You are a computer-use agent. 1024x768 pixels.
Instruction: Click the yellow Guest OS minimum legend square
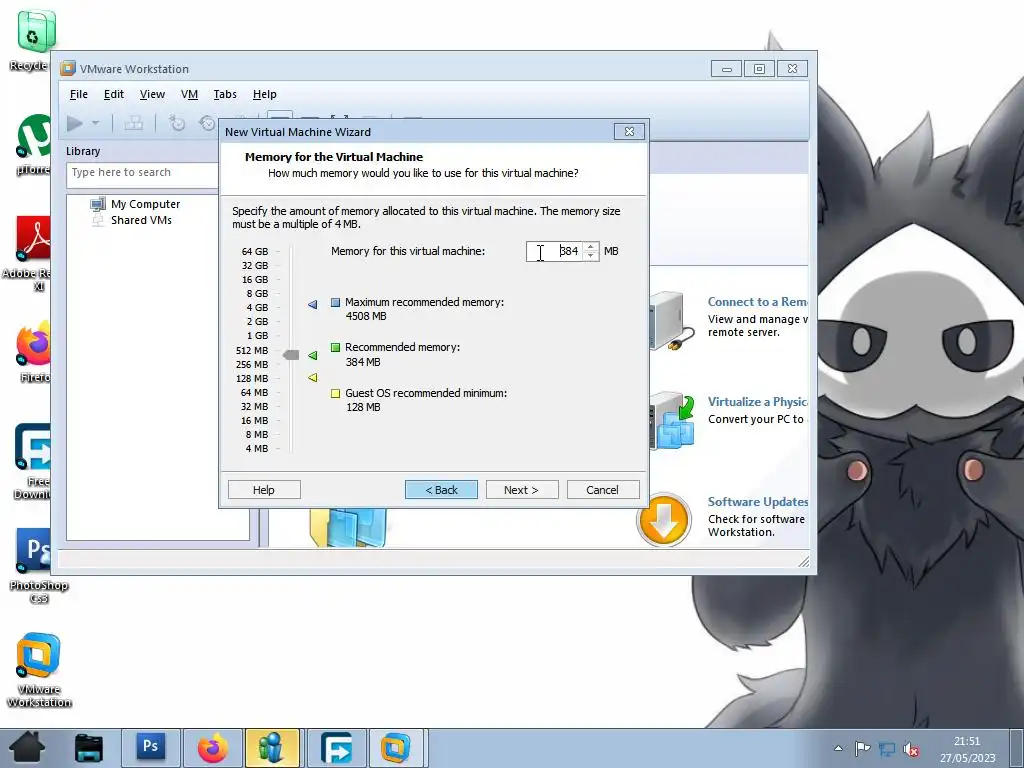coord(335,393)
